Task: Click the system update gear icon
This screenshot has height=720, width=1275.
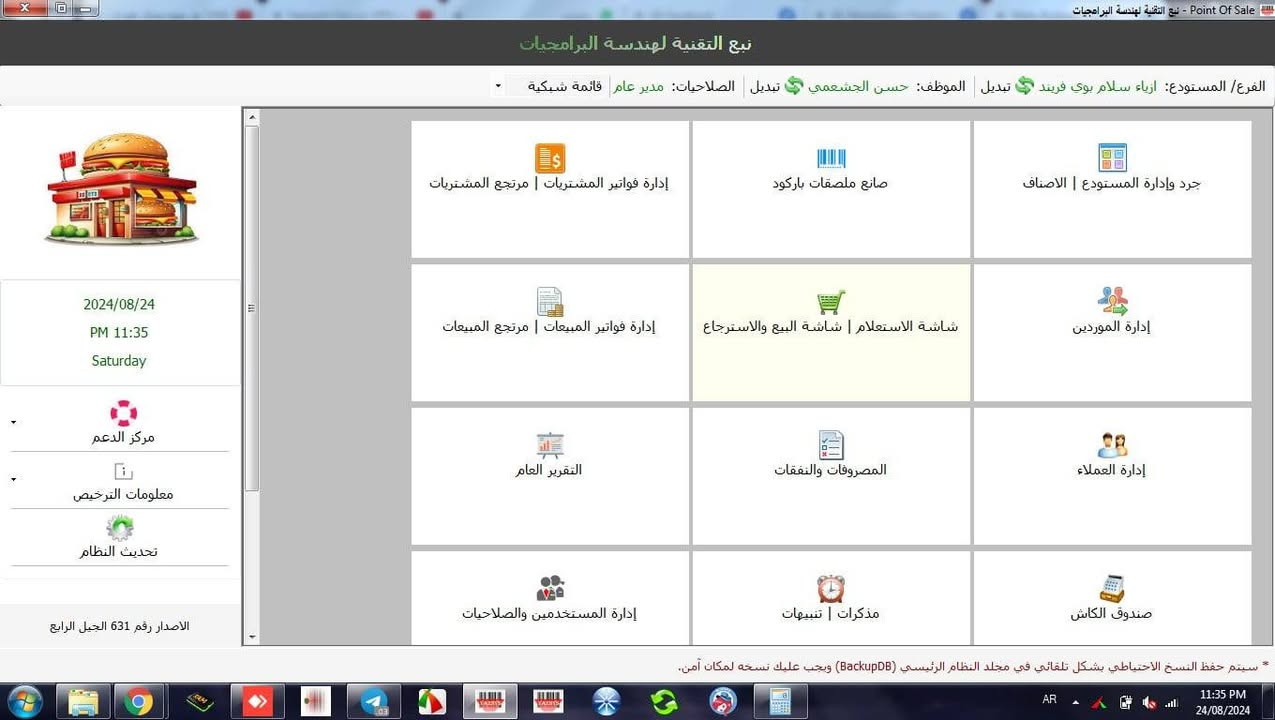Action: click(x=120, y=527)
